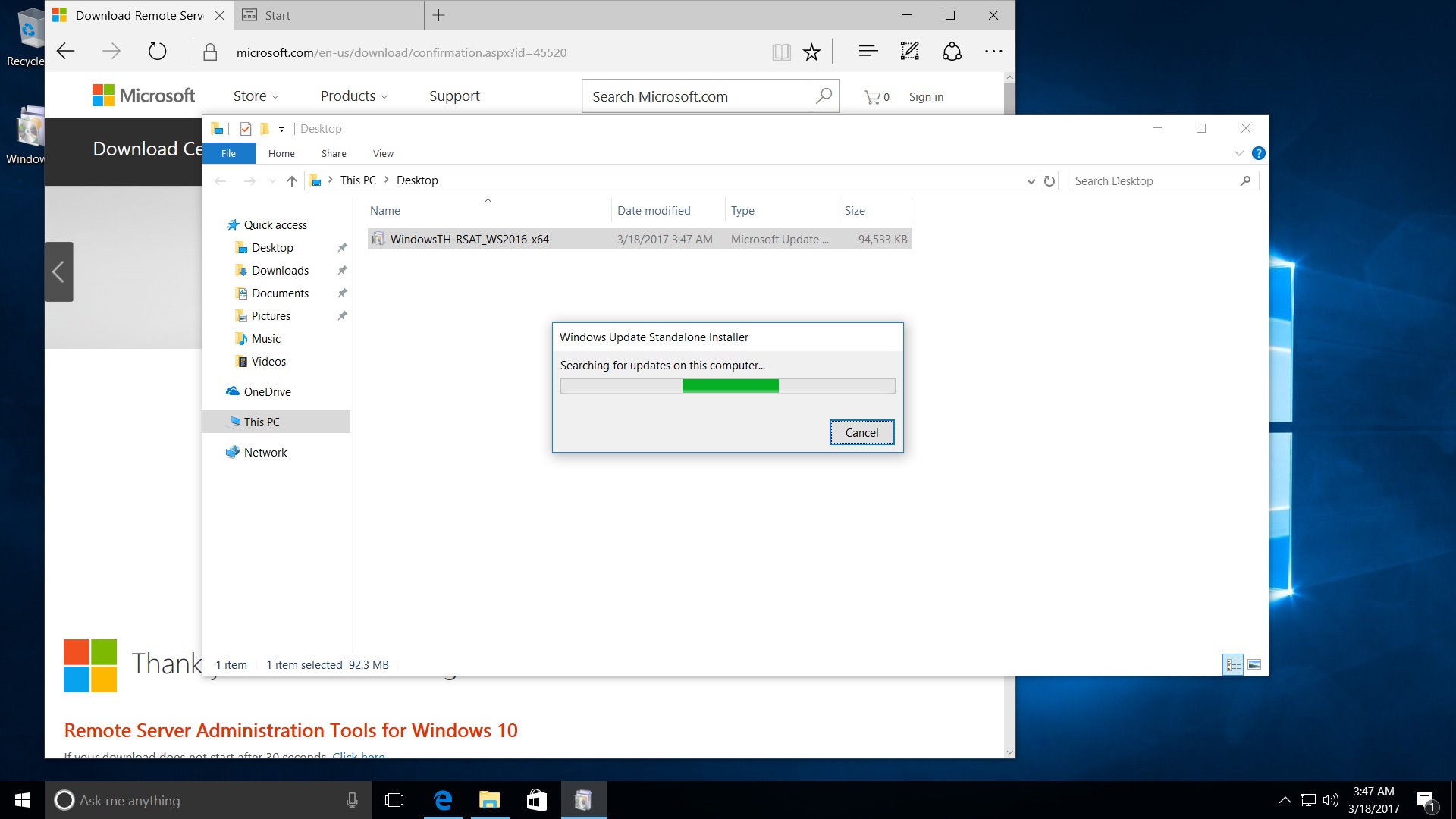
Task: Click Edge refresh icon
Action: pos(157,52)
